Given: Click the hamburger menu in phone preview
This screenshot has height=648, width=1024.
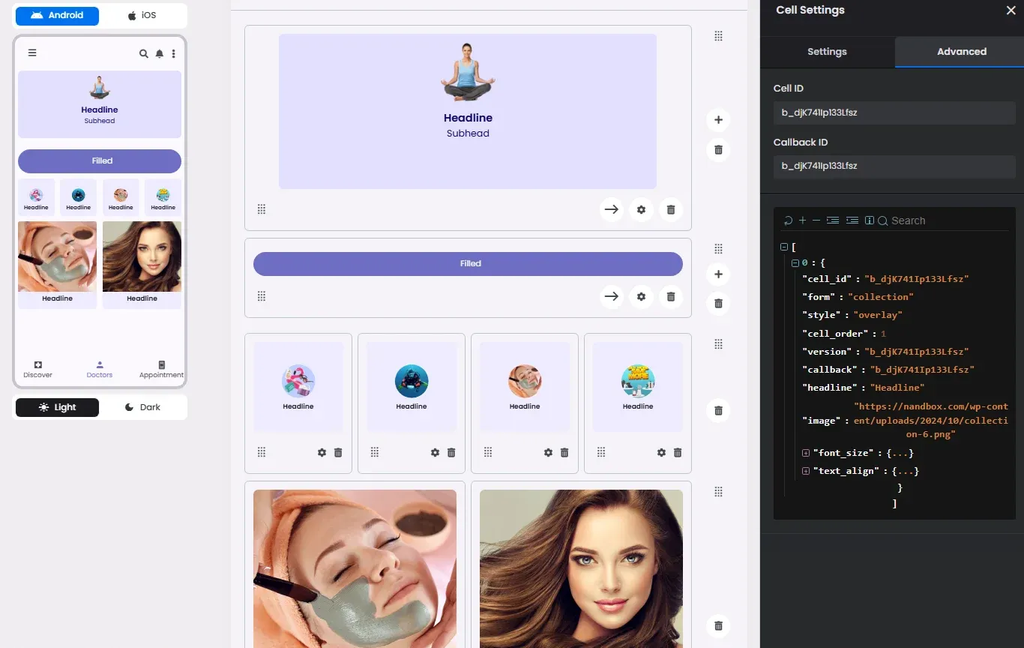Looking at the screenshot, I should (32, 53).
